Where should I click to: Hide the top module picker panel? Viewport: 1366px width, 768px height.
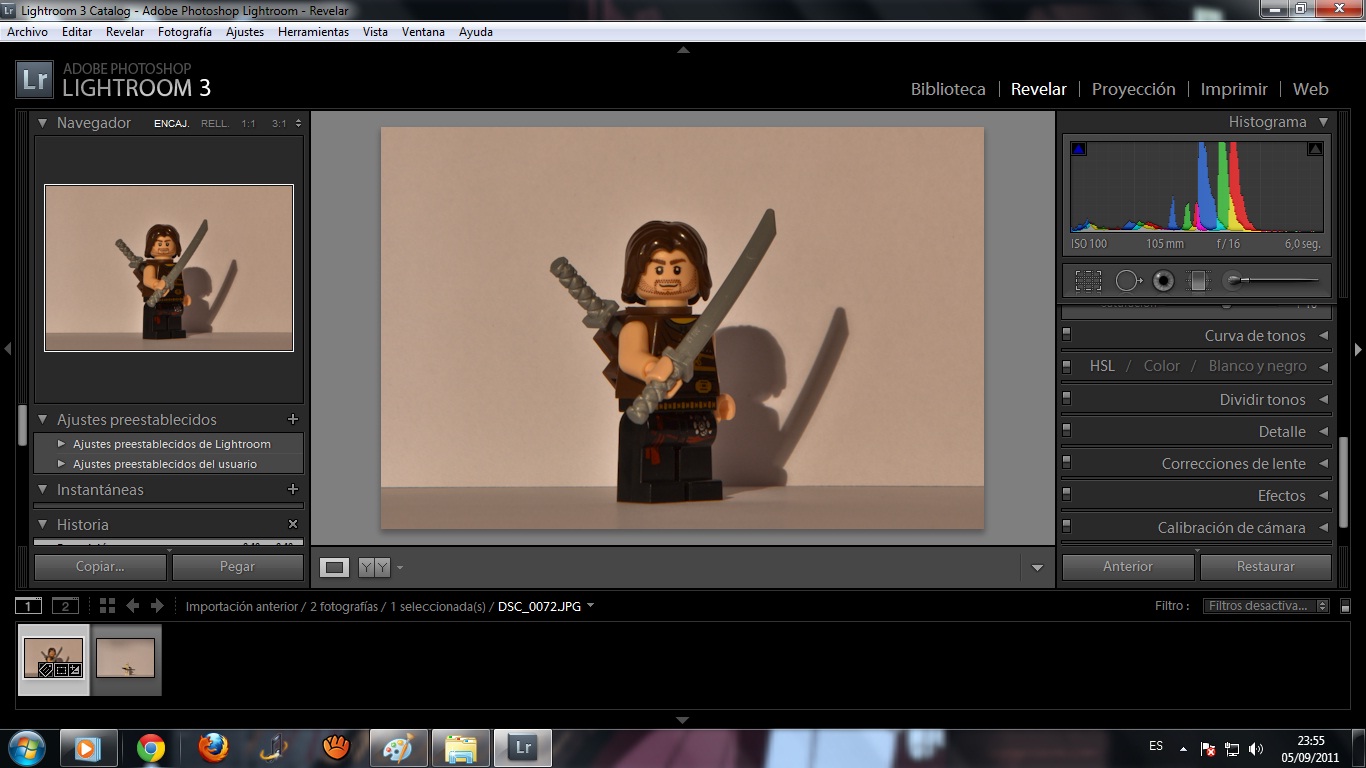pos(683,49)
